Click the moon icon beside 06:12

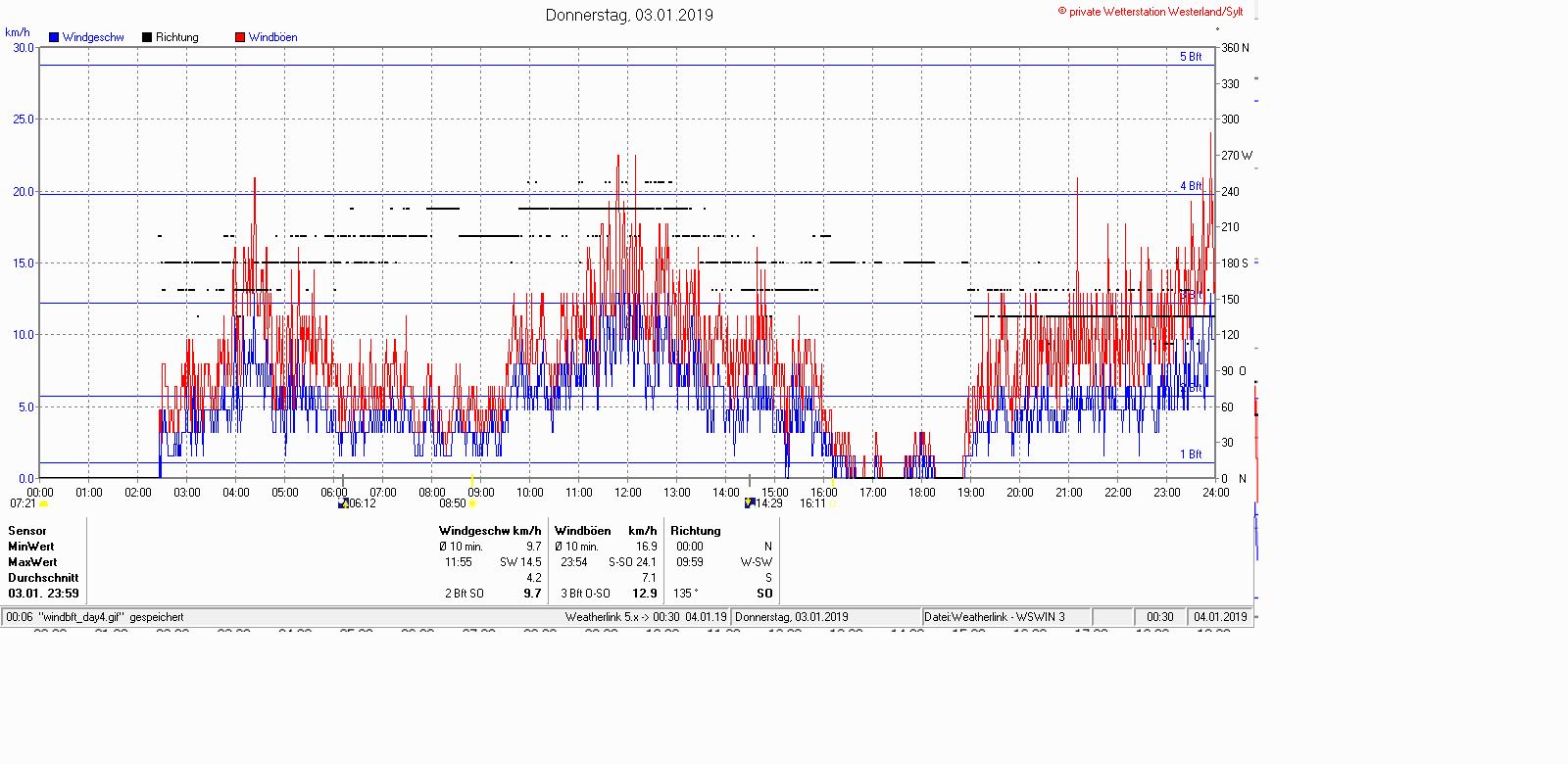click(343, 503)
